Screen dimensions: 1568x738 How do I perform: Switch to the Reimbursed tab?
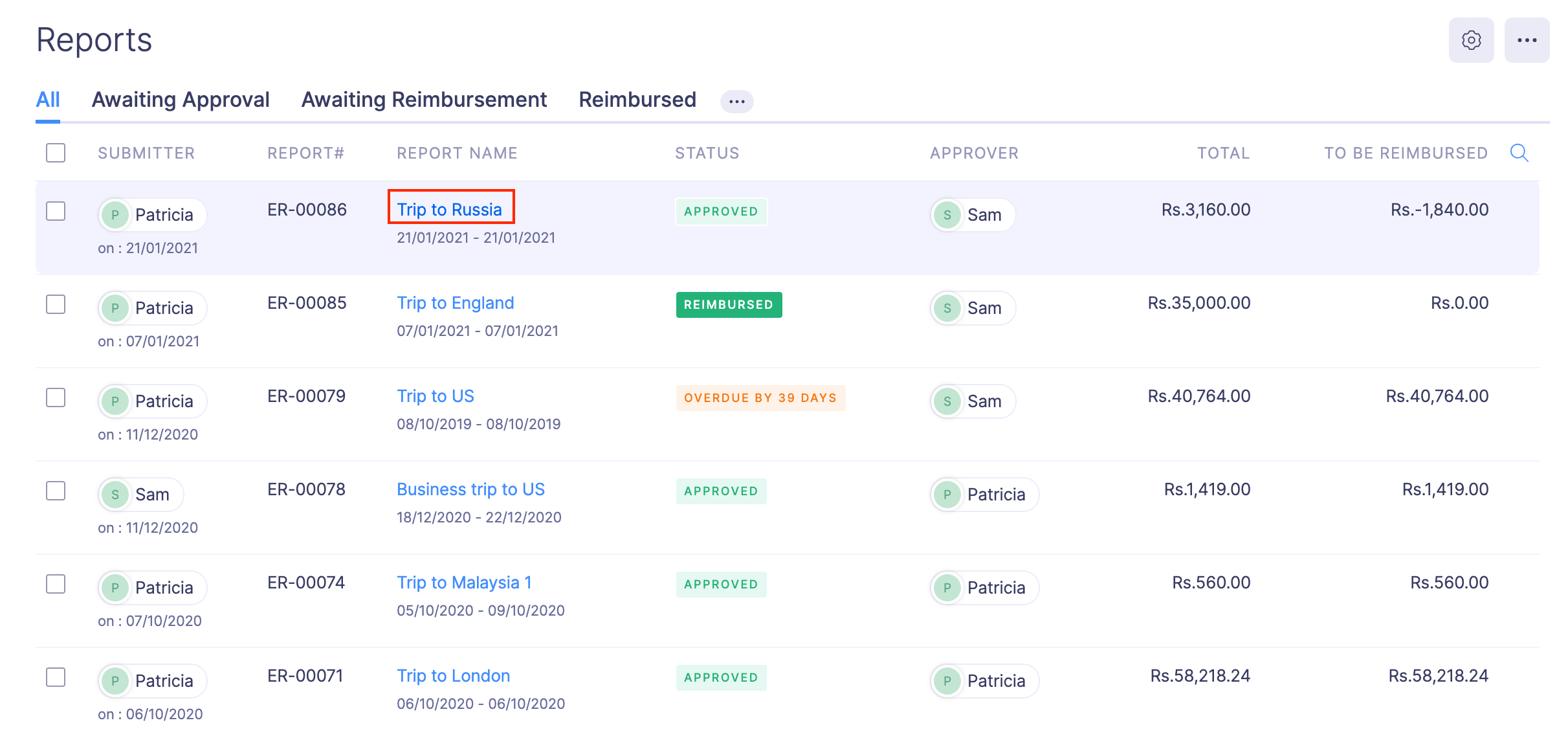pos(637,99)
